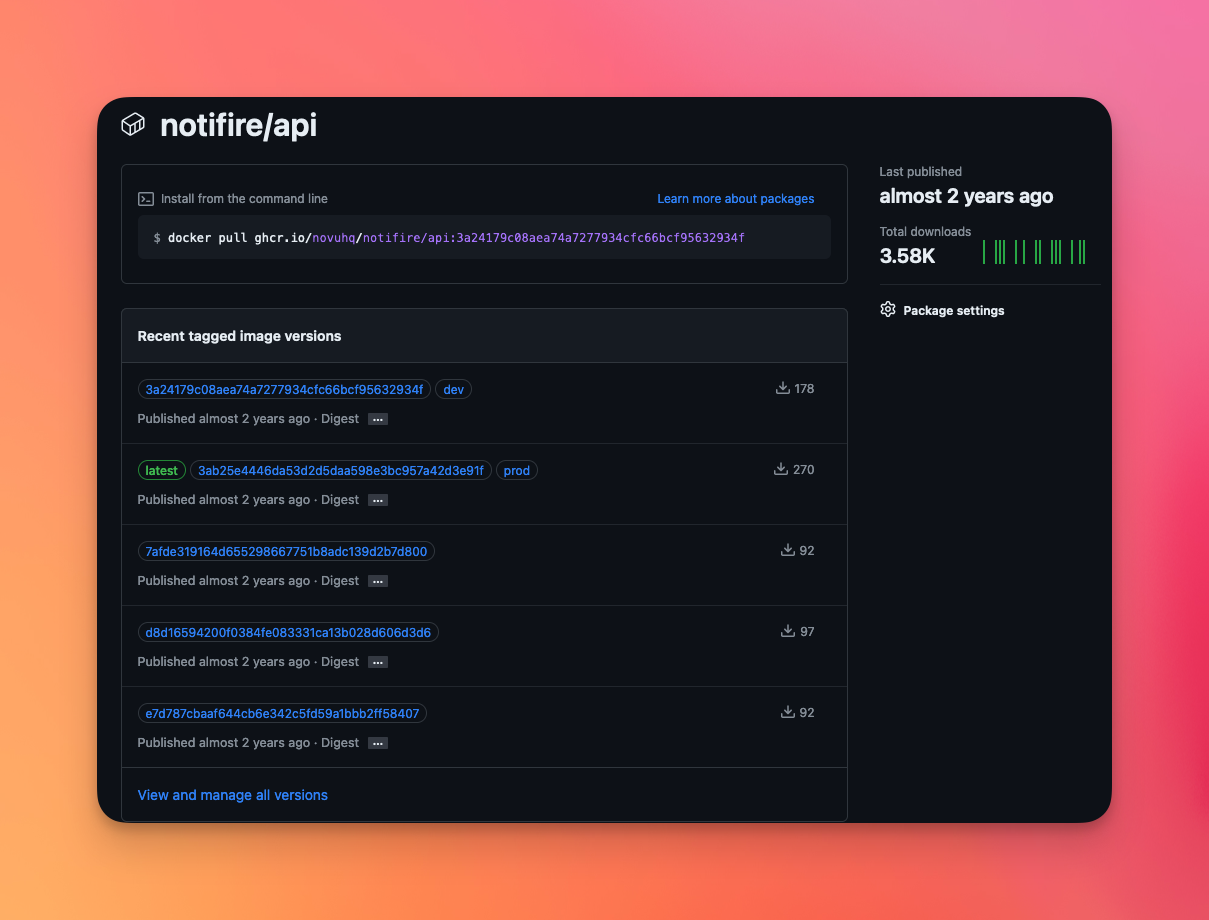Click the download icon next to 97
Screen dimensions: 1209x920
(x=788, y=631)
